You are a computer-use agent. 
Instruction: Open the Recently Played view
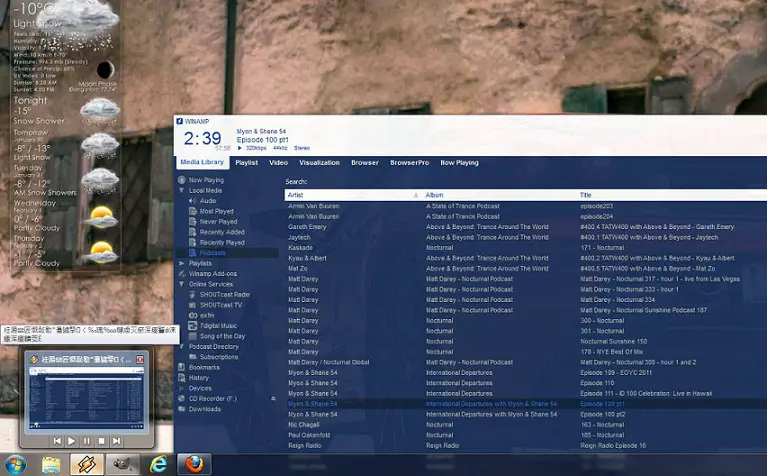click(222, 242)
